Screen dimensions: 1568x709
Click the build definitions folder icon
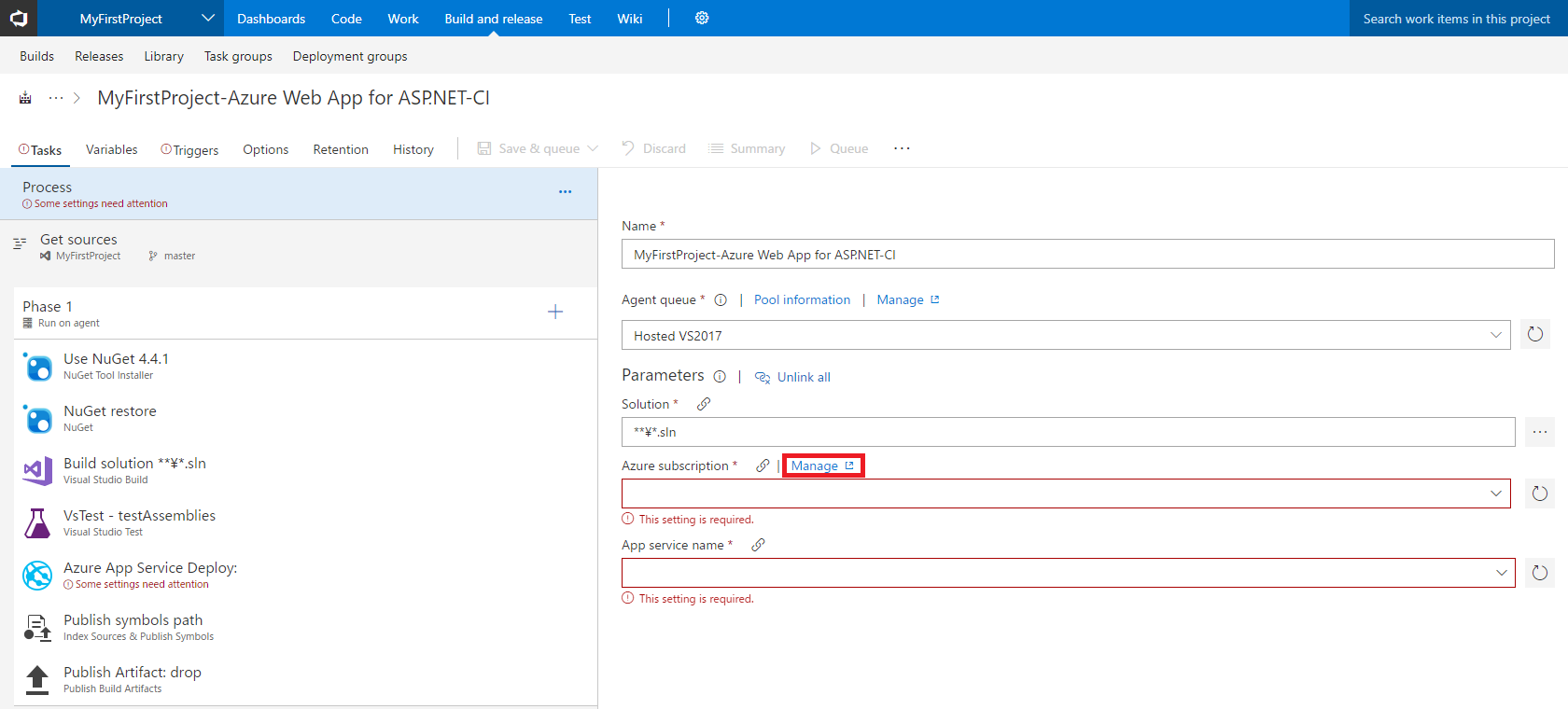click(x=25, y=98)
